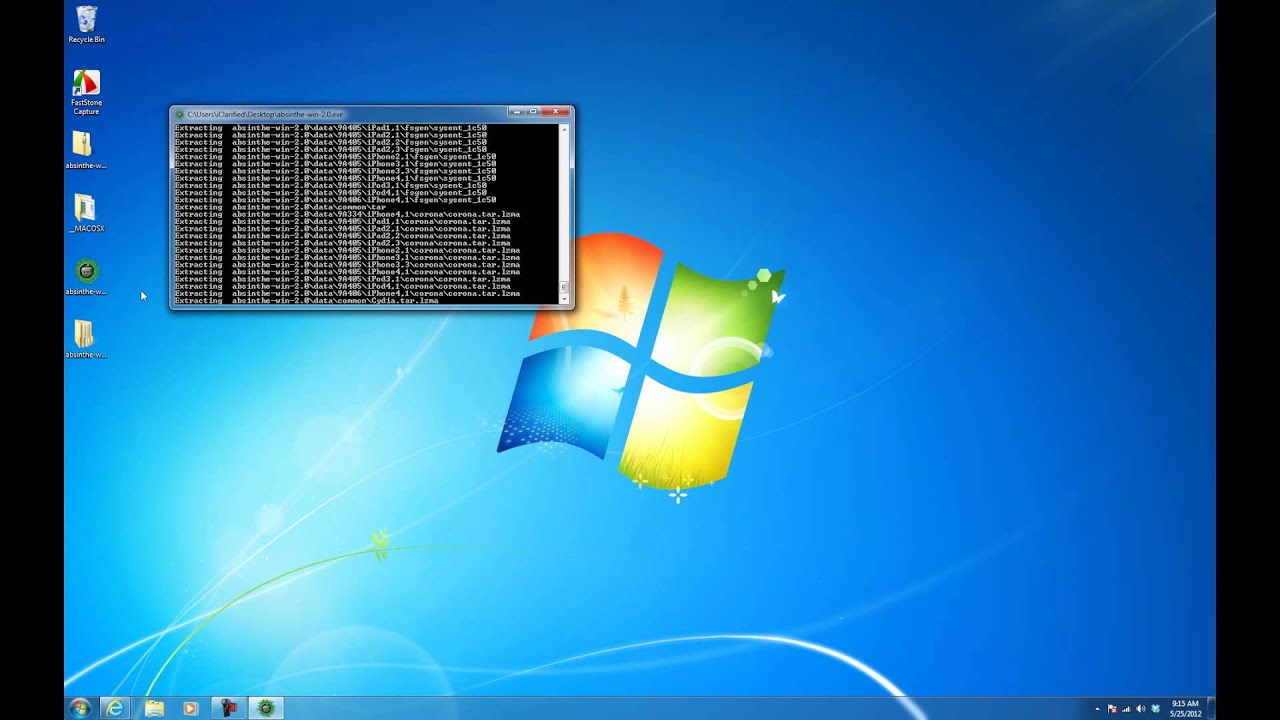
Task: Open the Windows Start menu orb
Action: 80,708
